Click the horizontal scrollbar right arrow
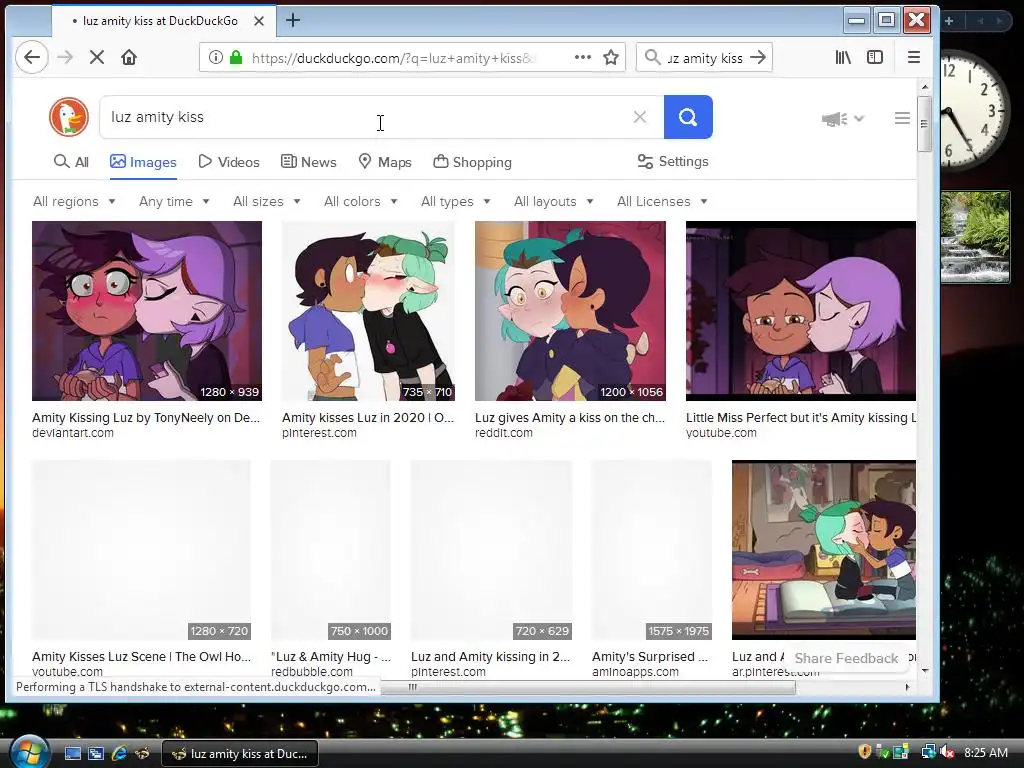The width and height of the screenshot is (1024, 768). click(x=906, y=687)
